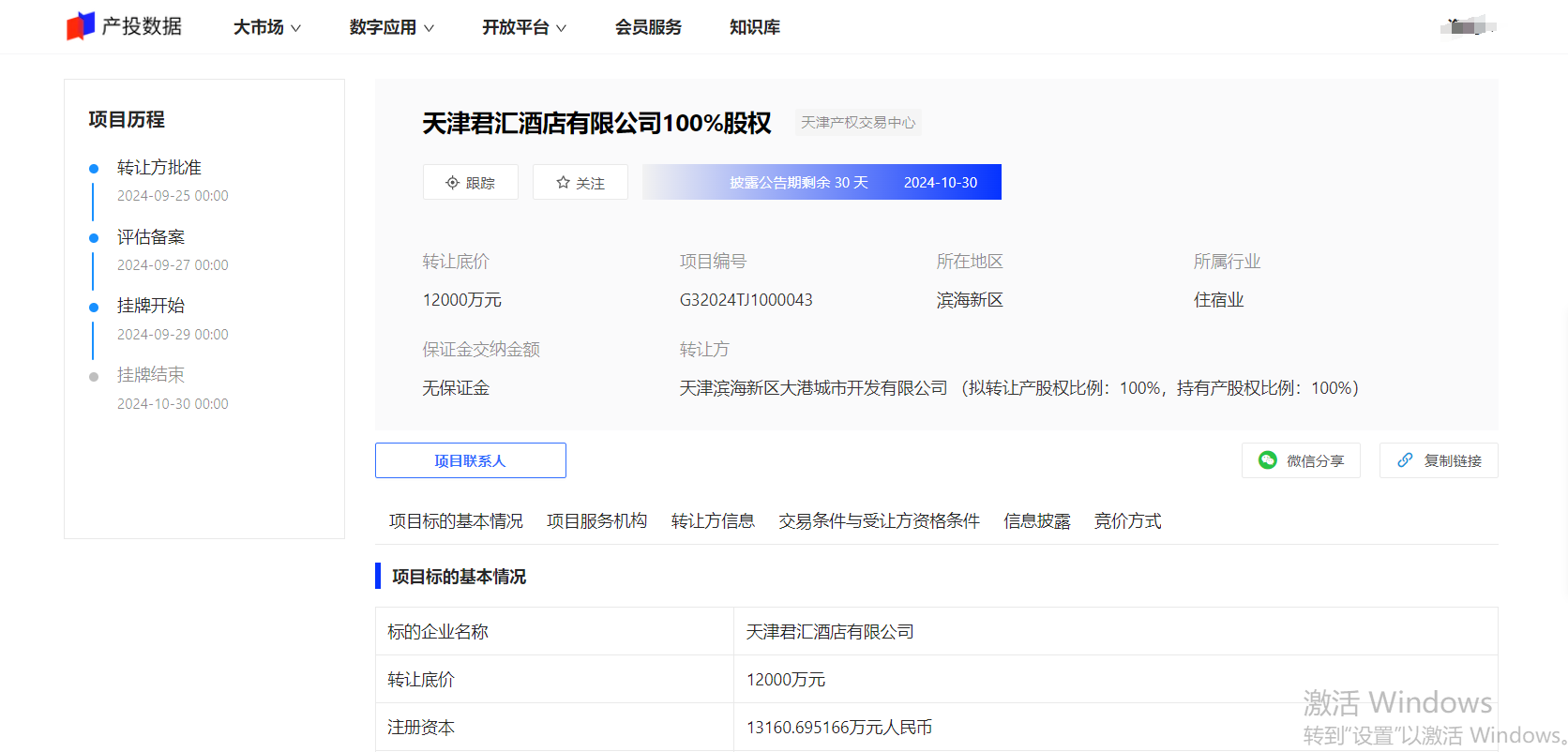Click the 项目历程 panel heading
The width and height of the screenshot is (1568, 752).
coord(127,120)
